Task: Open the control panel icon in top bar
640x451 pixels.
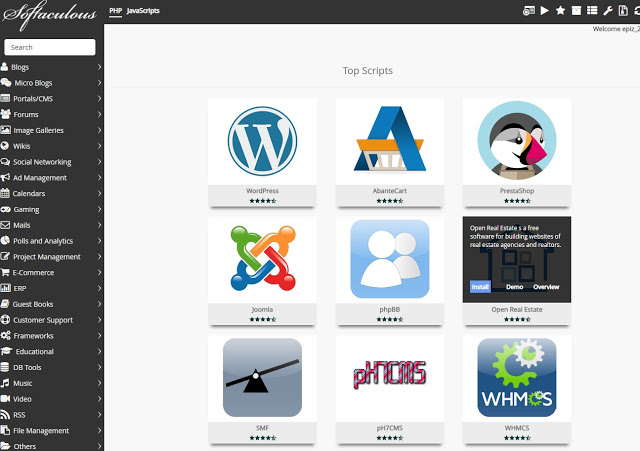Action: pos(529,11)
